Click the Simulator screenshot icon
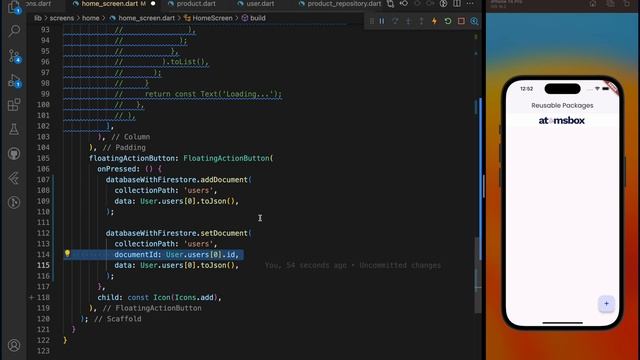Screen dimensions: 640x360 point(611,4)
